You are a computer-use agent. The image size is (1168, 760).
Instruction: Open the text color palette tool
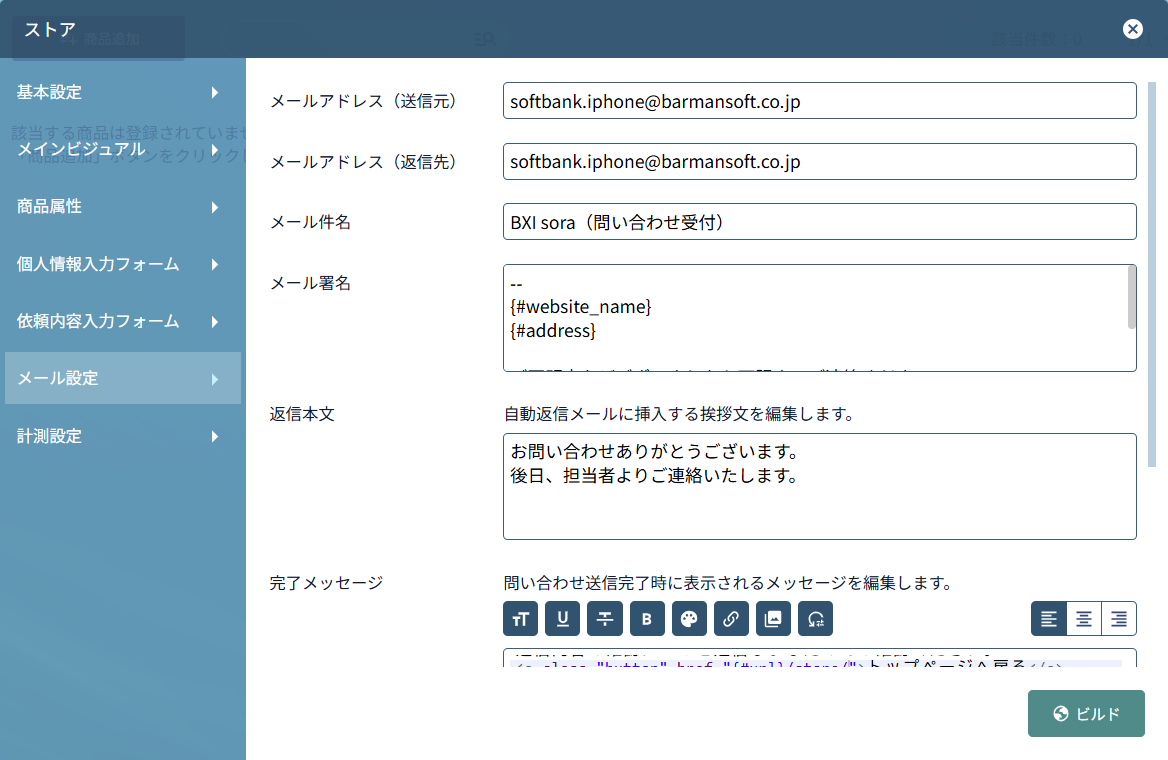(x=689, y=618)
